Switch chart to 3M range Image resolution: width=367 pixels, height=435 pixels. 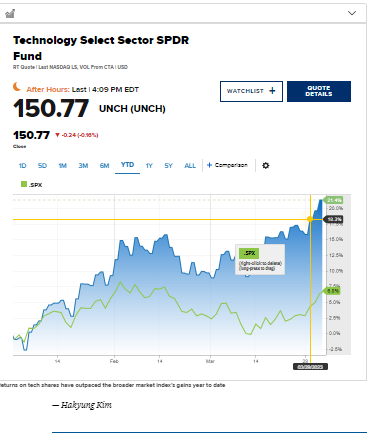(x=83, y=166)
